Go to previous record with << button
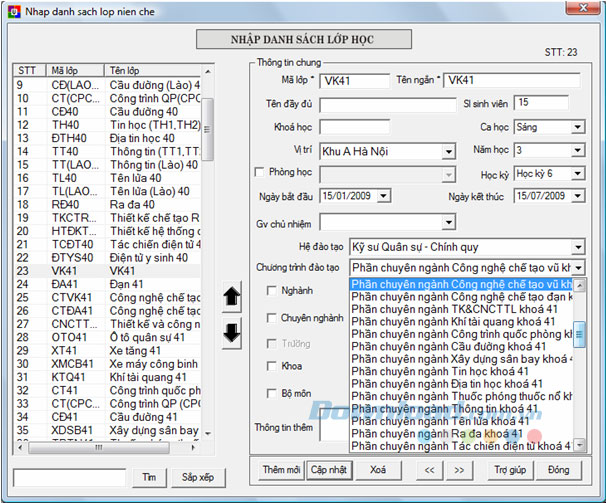 [428, 469]
